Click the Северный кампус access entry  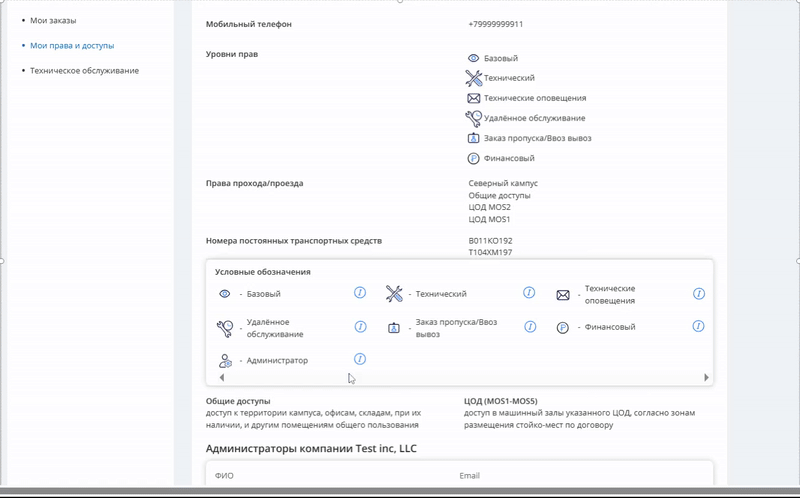[x=503, y=183]
